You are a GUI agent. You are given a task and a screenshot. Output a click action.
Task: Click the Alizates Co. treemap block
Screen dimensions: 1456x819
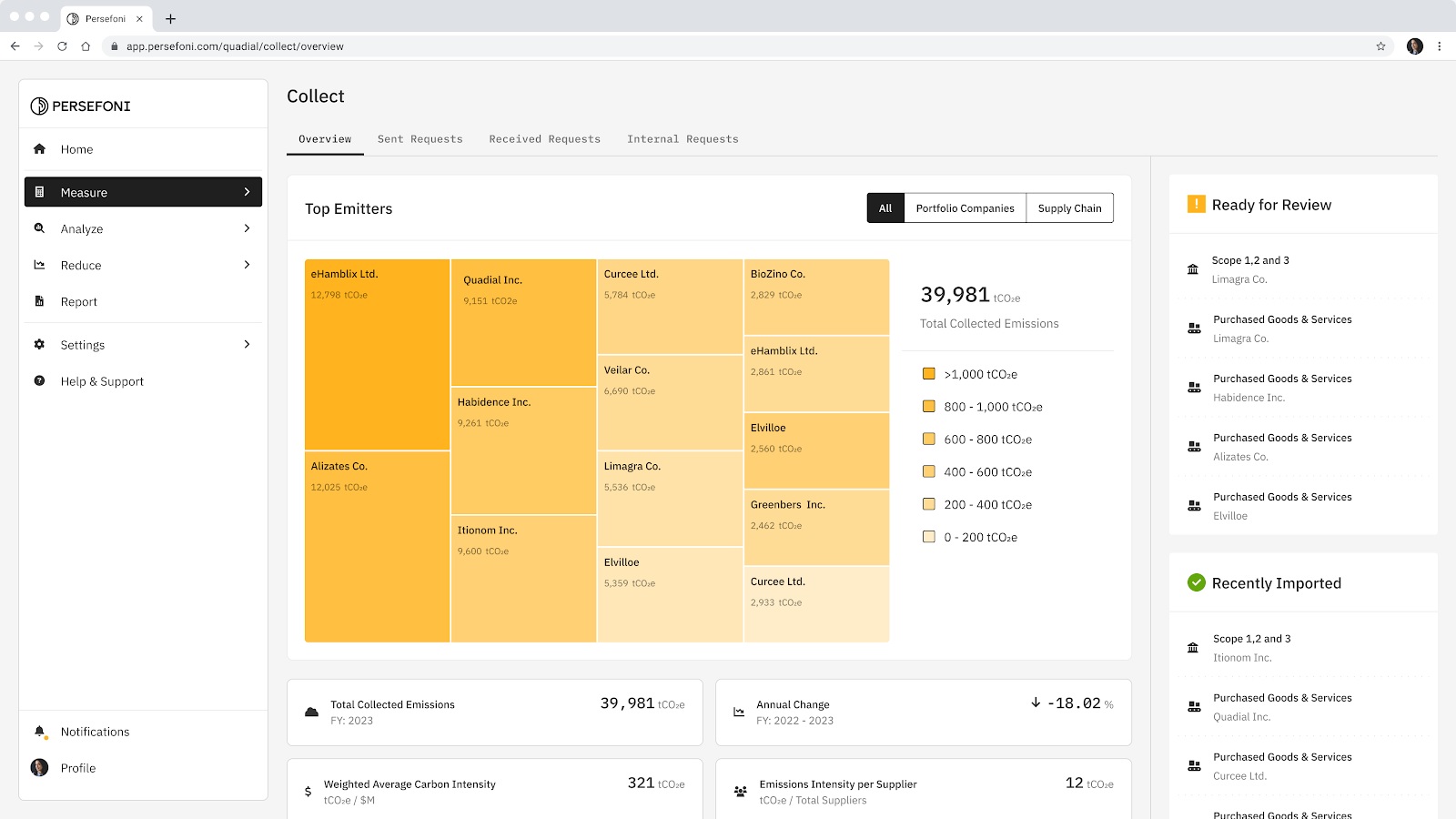pos(377,546)
